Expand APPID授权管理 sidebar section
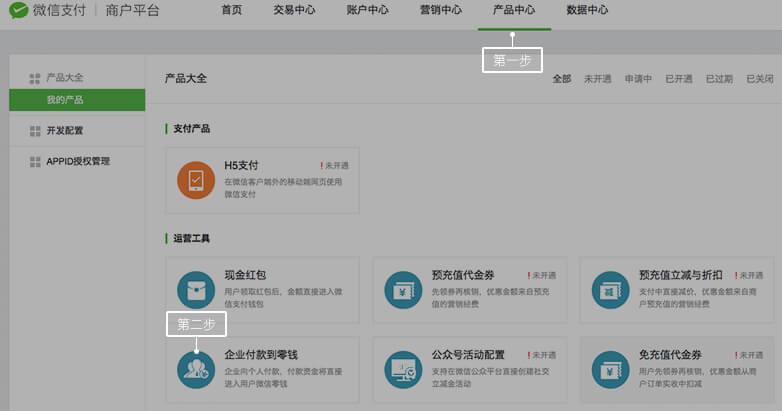This screenshot has width=782, height=411. [77, 162]
